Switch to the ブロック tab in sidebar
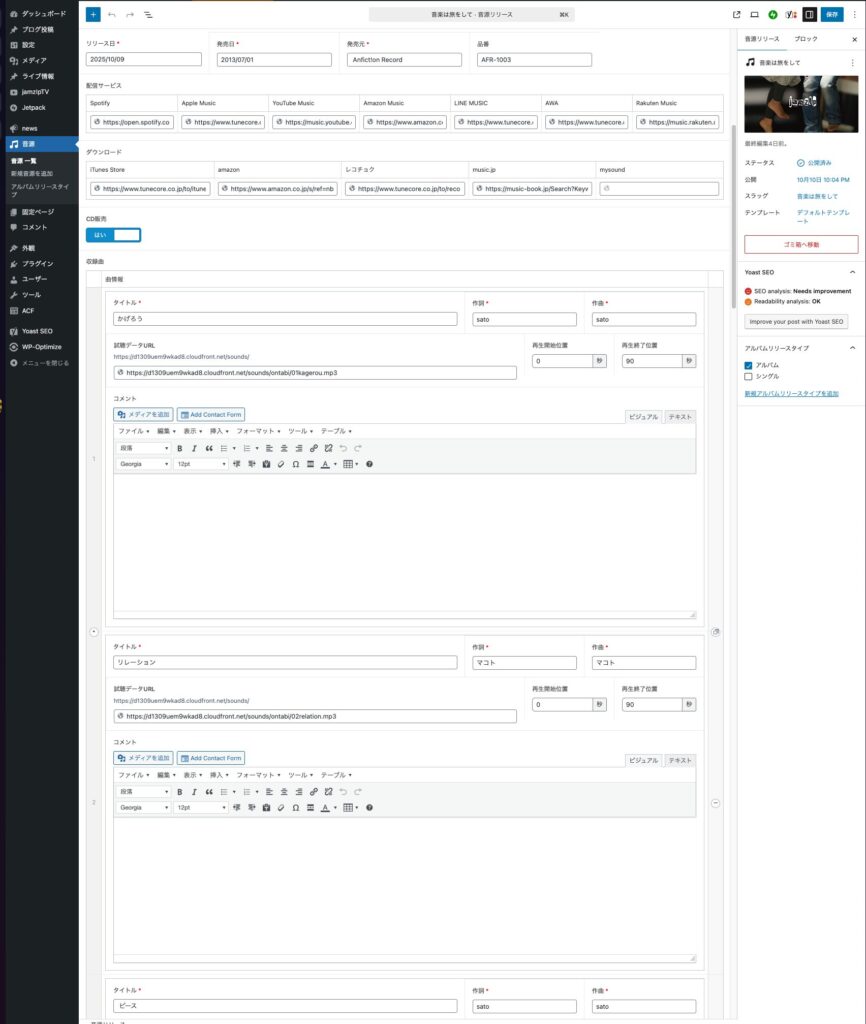The width and height of the screenshot is (866, 1024). (x=805, y=39)
